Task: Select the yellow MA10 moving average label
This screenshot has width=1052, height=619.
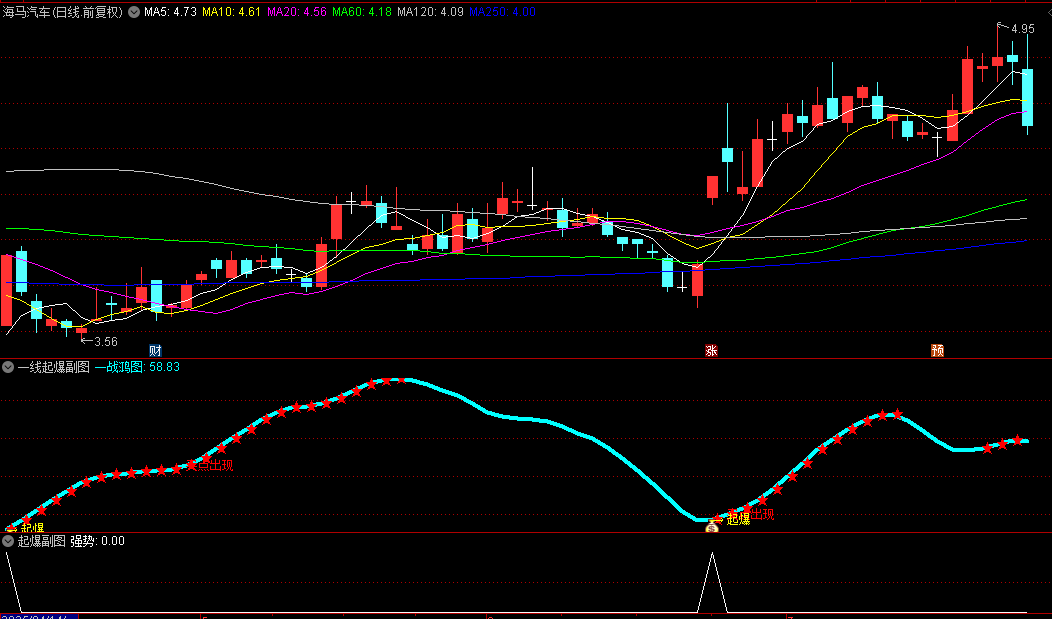Action: tap(231, 11)
